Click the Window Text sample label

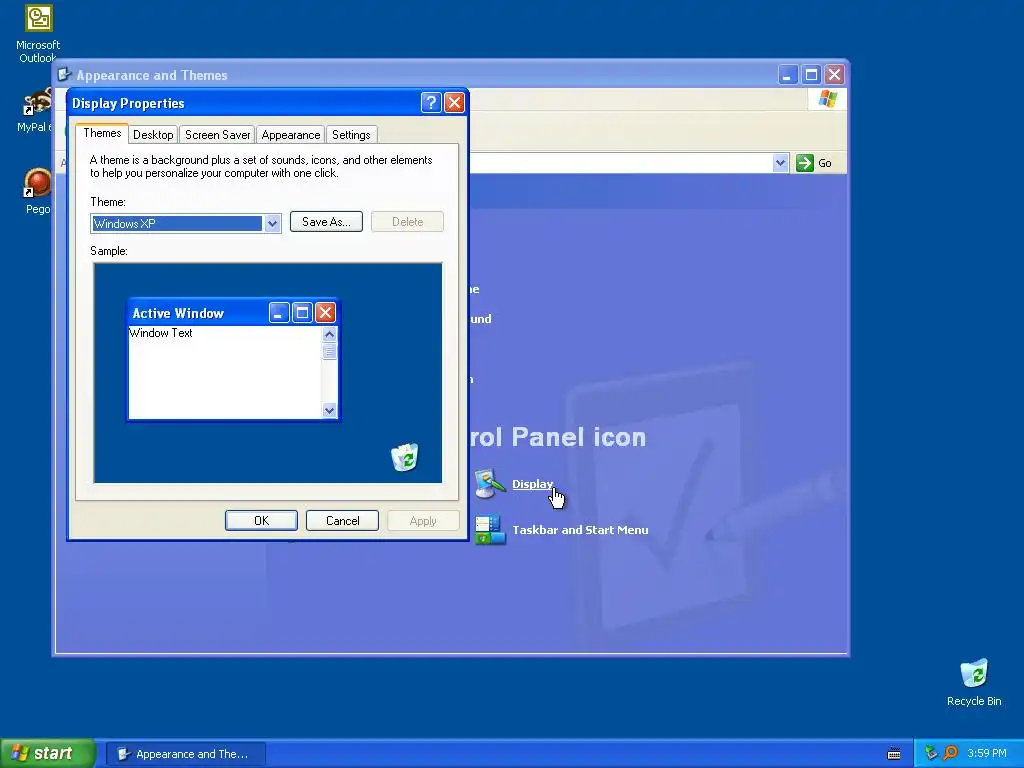[x=161, y=333]
